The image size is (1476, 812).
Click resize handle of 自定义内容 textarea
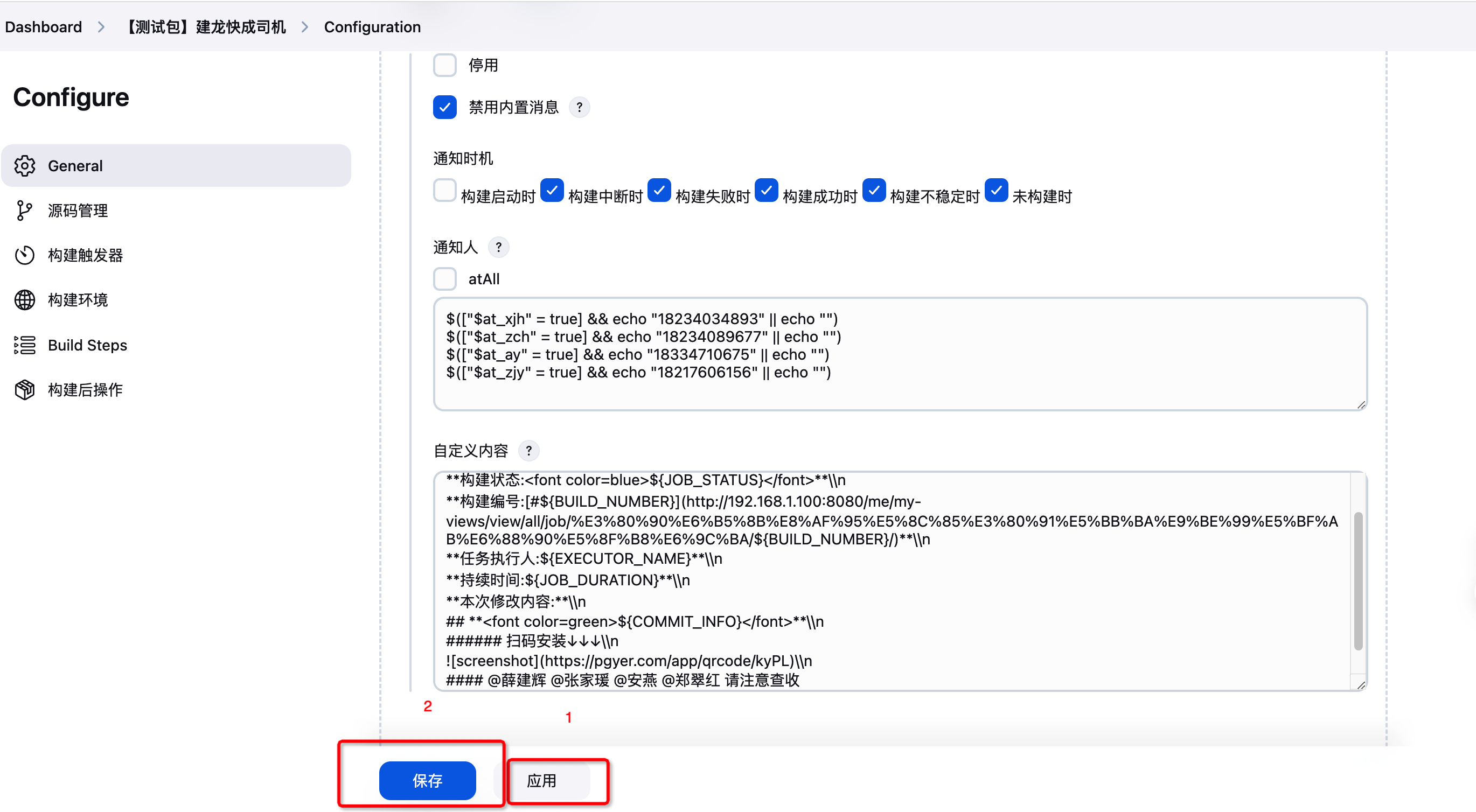click(1361, 685)
